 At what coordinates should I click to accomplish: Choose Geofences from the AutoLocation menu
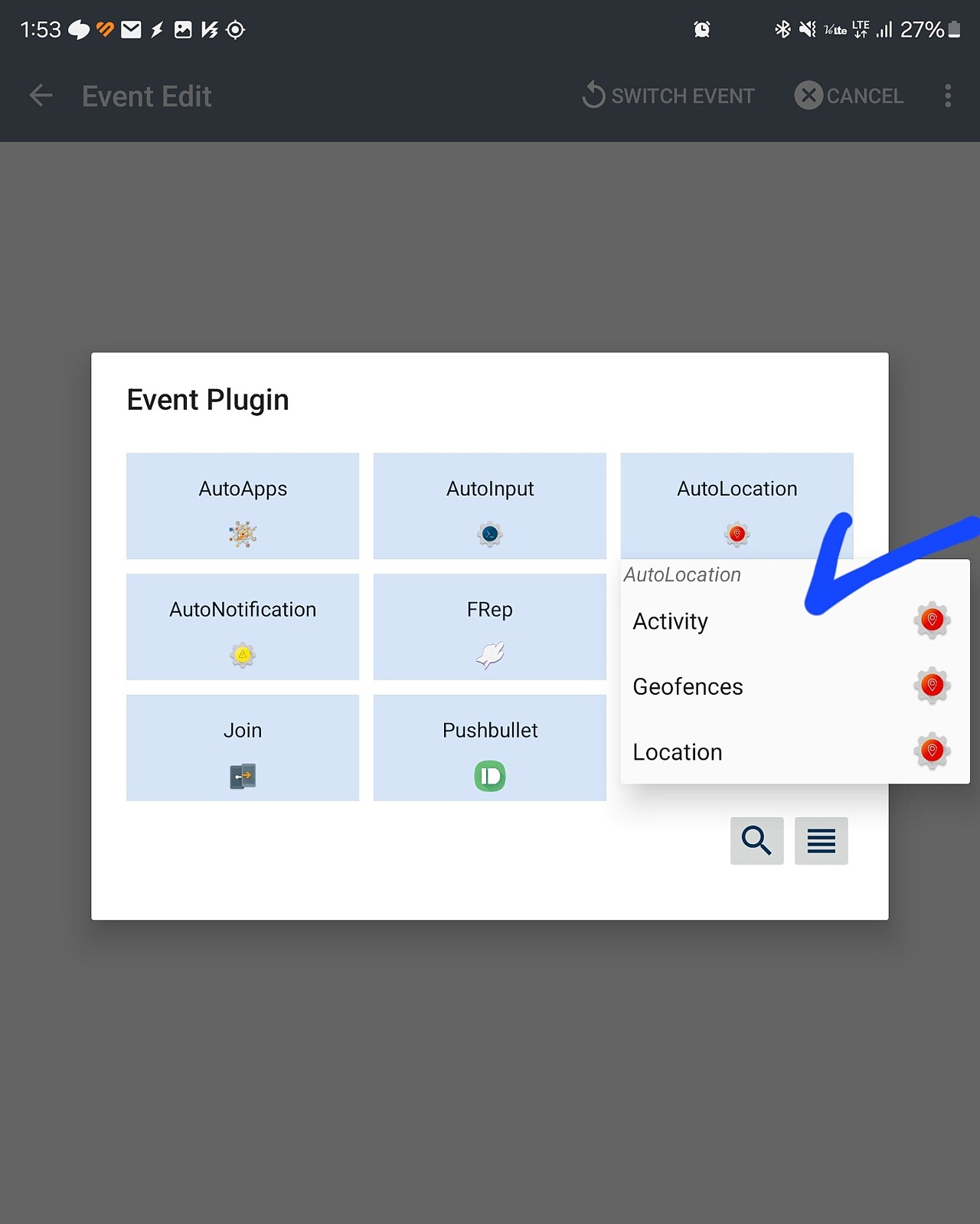click(x=795, y=686)
